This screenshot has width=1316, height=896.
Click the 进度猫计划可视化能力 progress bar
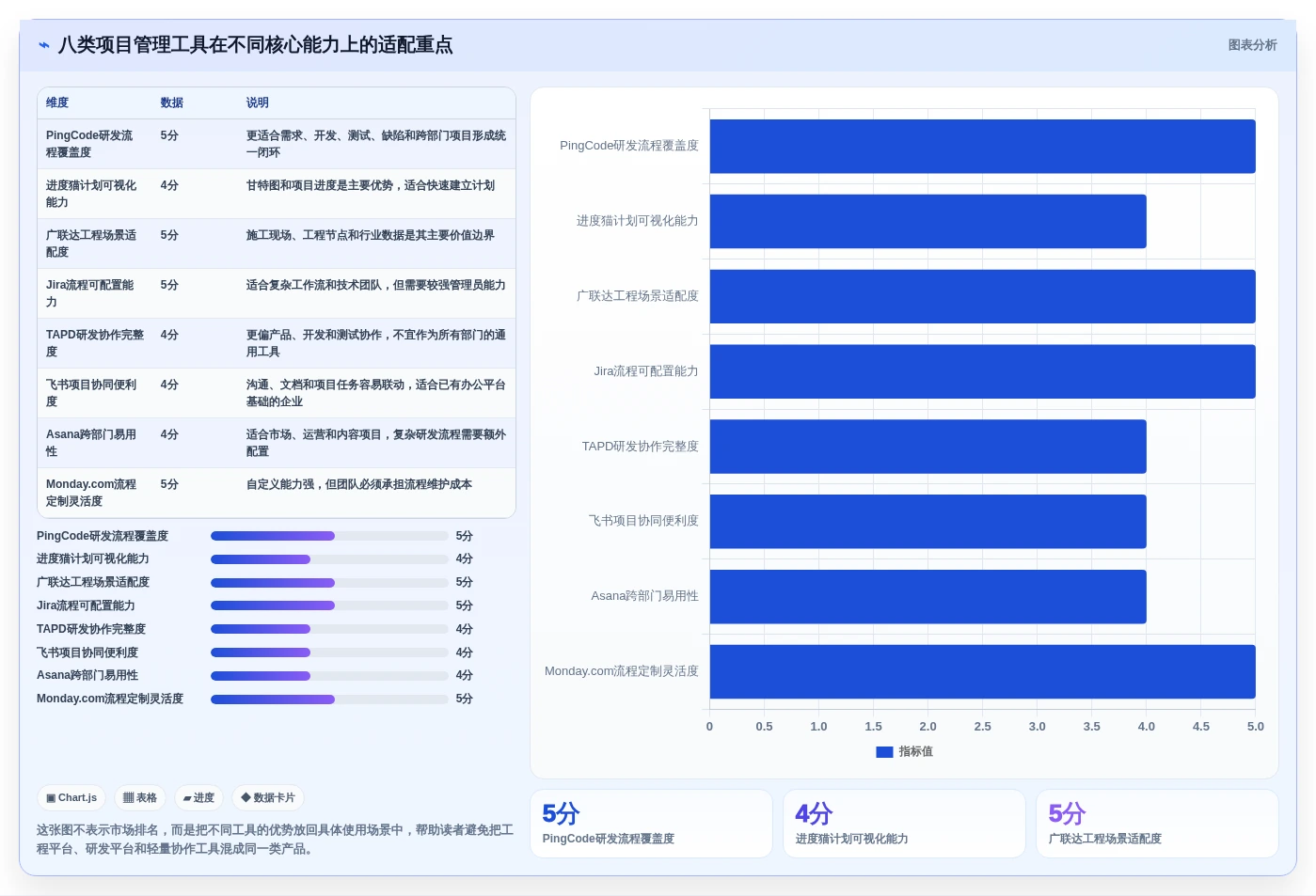click(329, 559)
